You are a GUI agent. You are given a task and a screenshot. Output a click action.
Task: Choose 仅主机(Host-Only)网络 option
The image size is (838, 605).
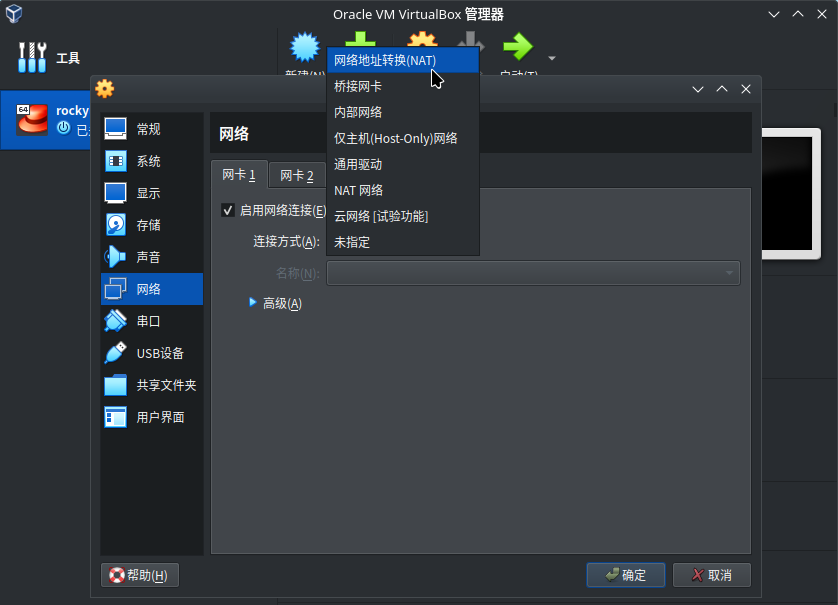coord(403,138)
